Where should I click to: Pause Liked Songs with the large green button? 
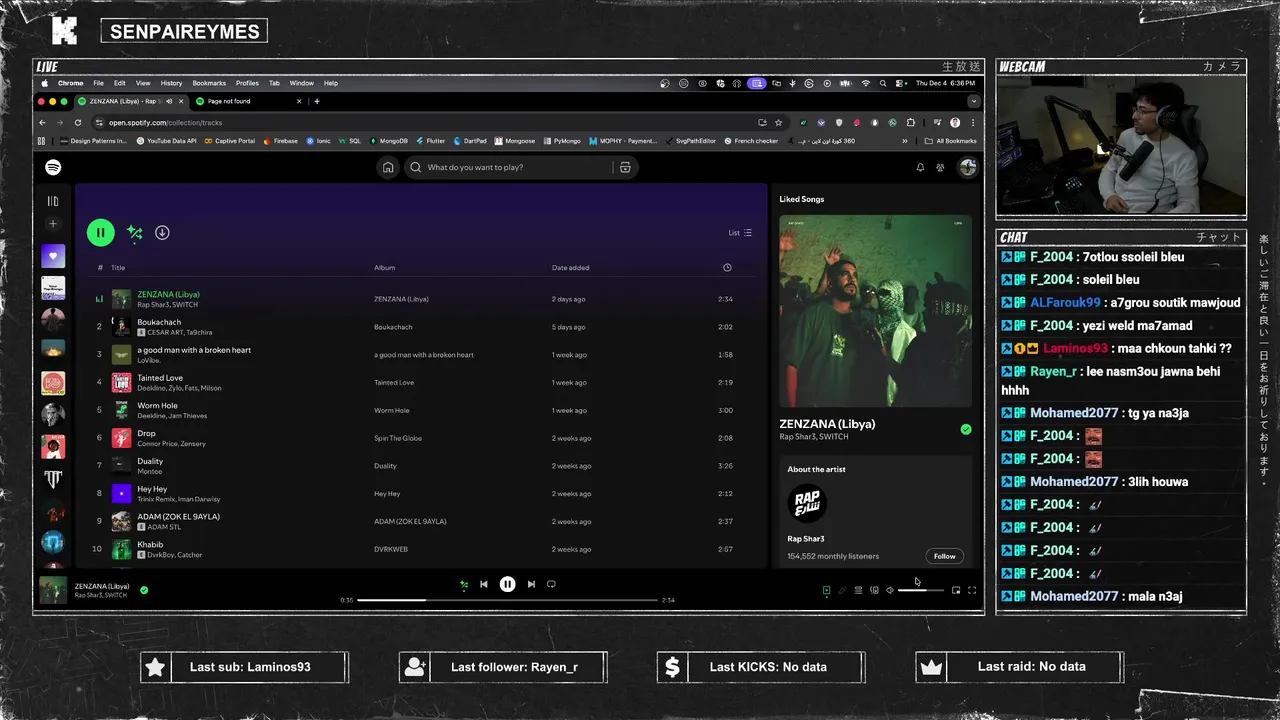tap(100, 232)
